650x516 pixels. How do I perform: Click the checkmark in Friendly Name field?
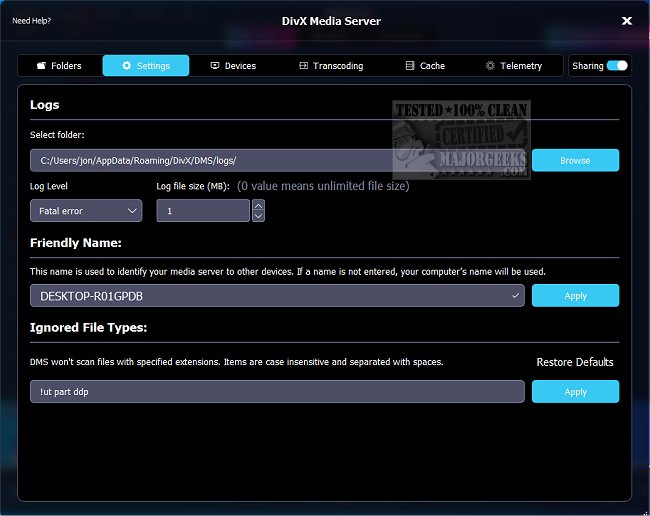pos(515,296)
